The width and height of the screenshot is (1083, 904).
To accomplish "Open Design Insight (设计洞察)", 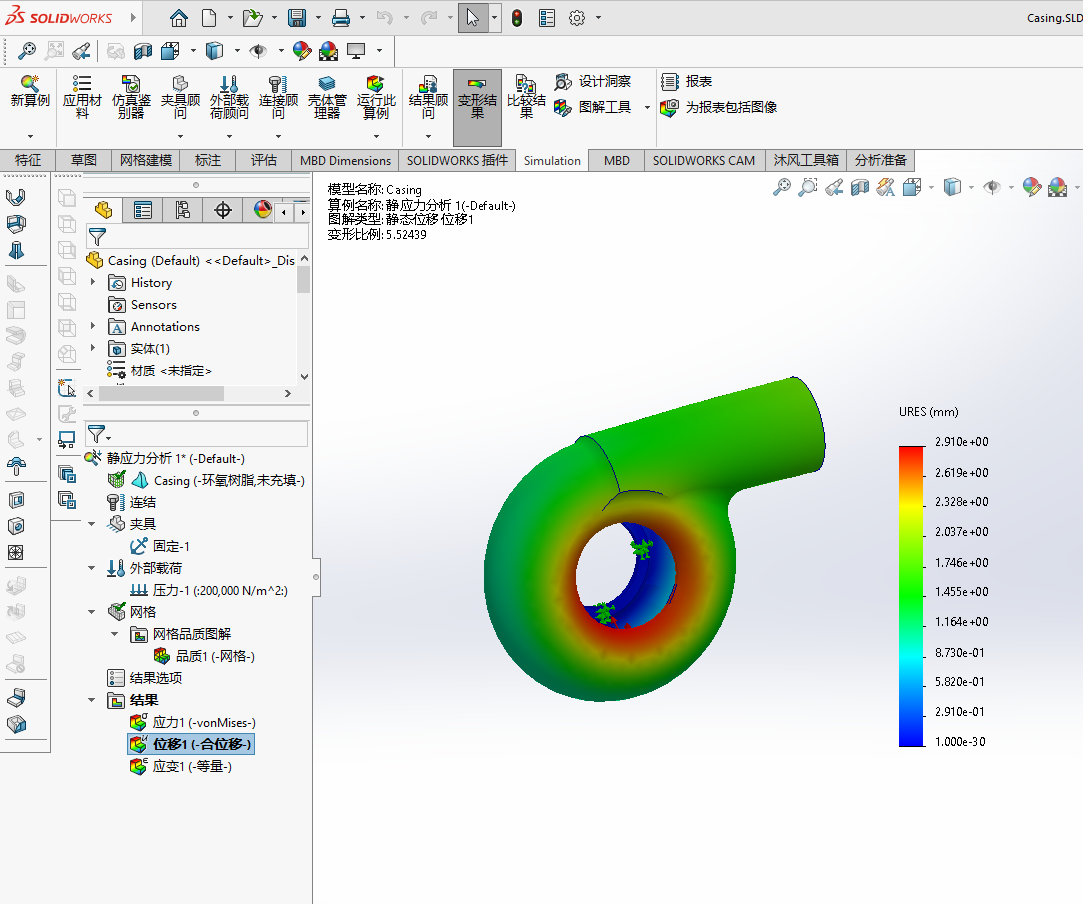I will tap(593, 81).
